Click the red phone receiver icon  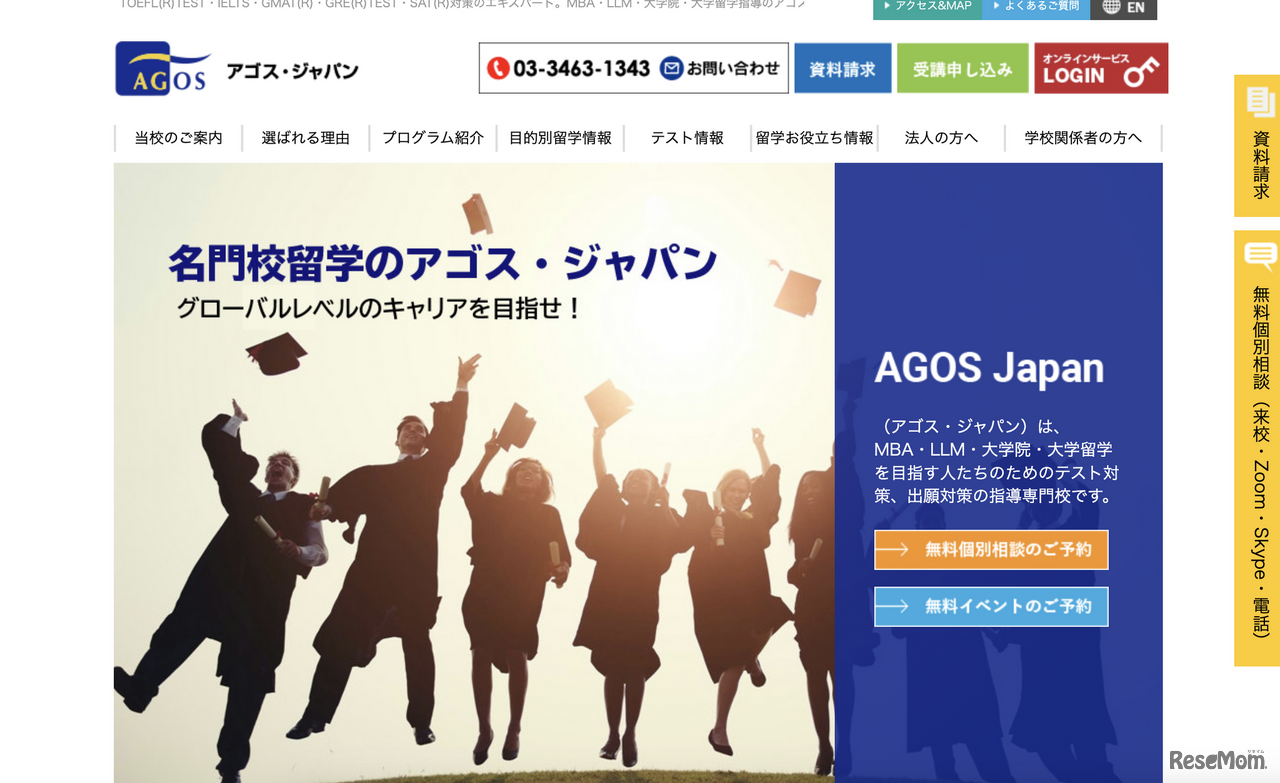498,68
